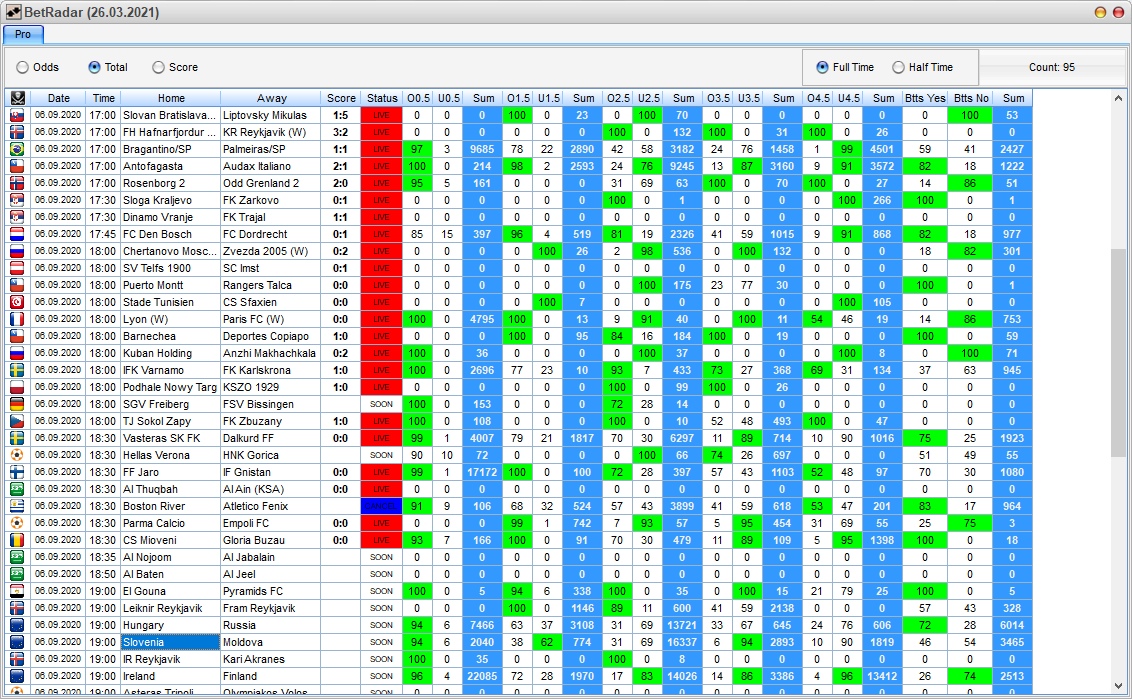Image resolution: width=1132 pixels, height=699 pixels.
Task: Select the Full Time radio button
Action: 822,67
